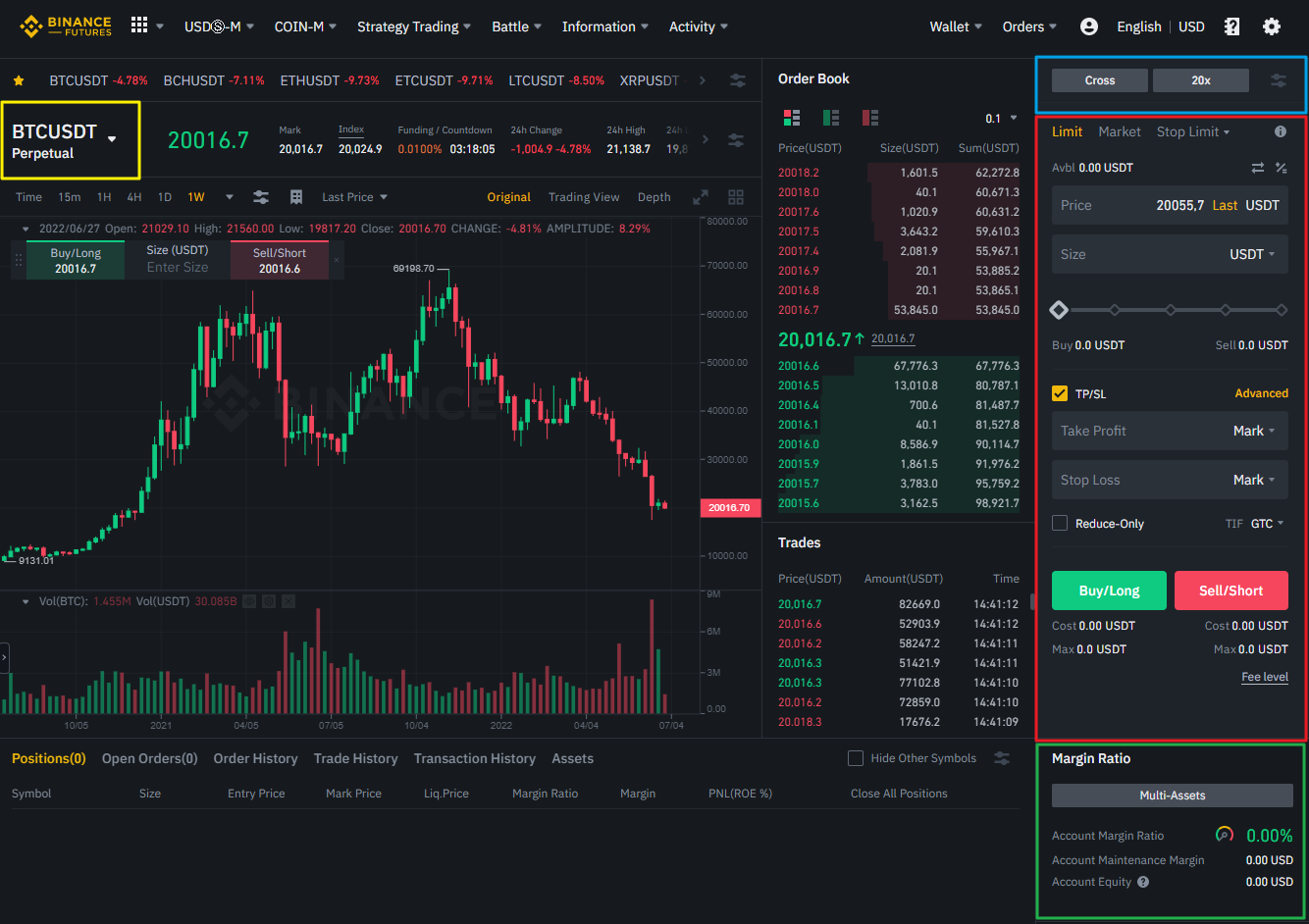Select the 1D time interval
This screenshot has height=924, width=1309.
click(165, 197)
